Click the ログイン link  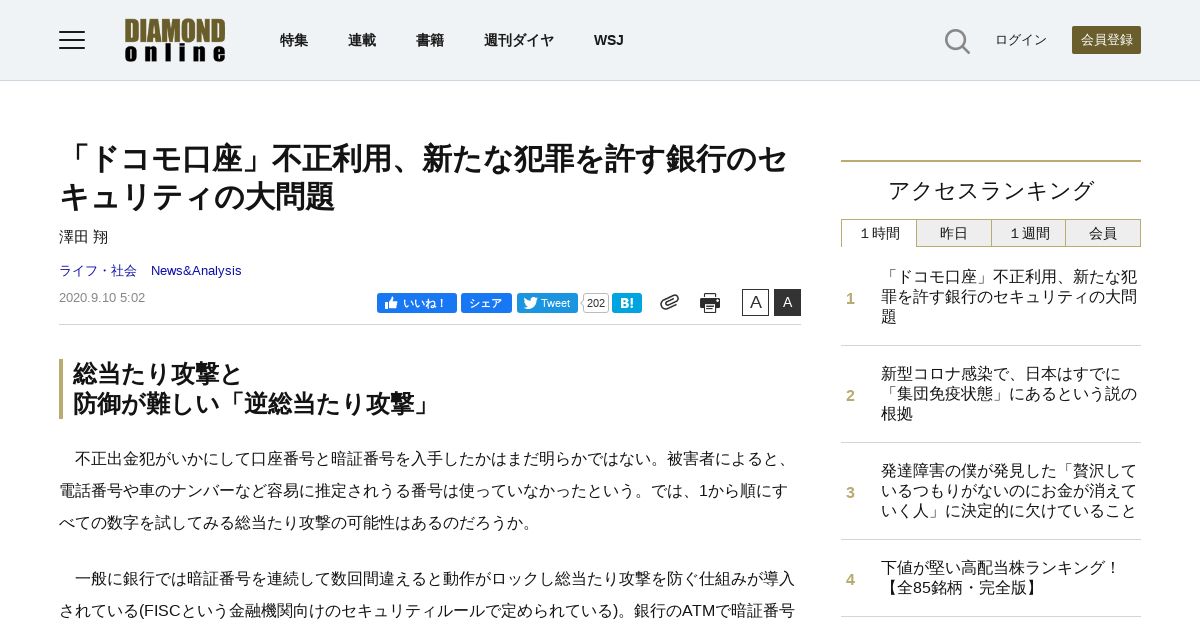tap(1021, 40)
